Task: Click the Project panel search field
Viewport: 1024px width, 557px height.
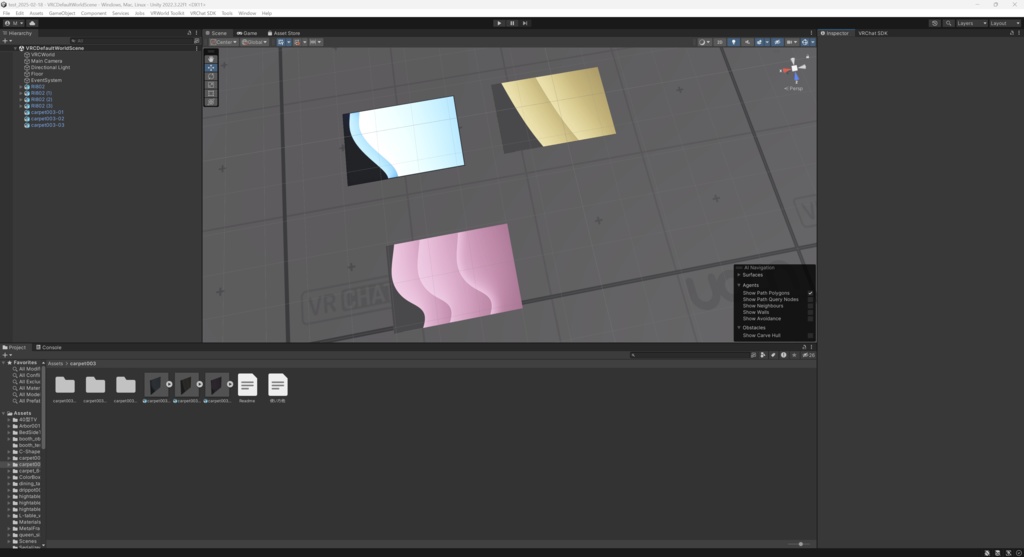Action: coord(689,355)
